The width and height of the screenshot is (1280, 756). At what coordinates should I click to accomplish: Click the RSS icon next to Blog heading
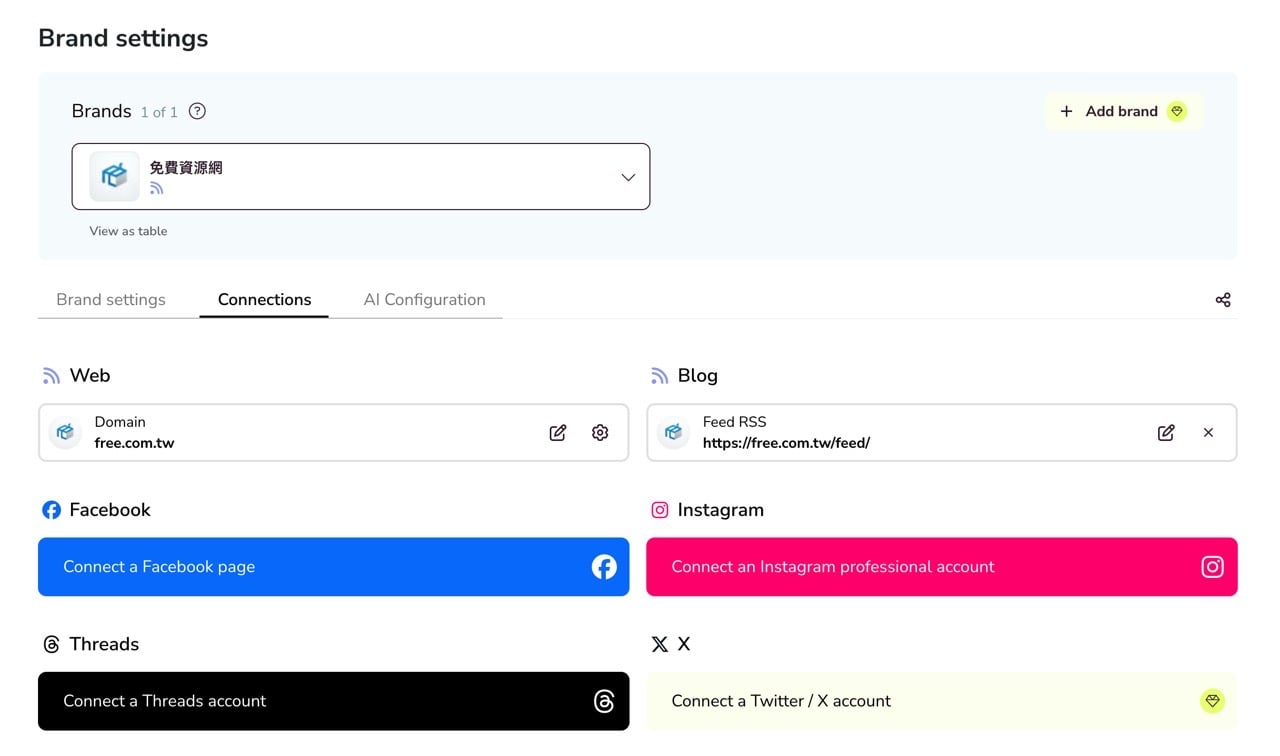659,376
